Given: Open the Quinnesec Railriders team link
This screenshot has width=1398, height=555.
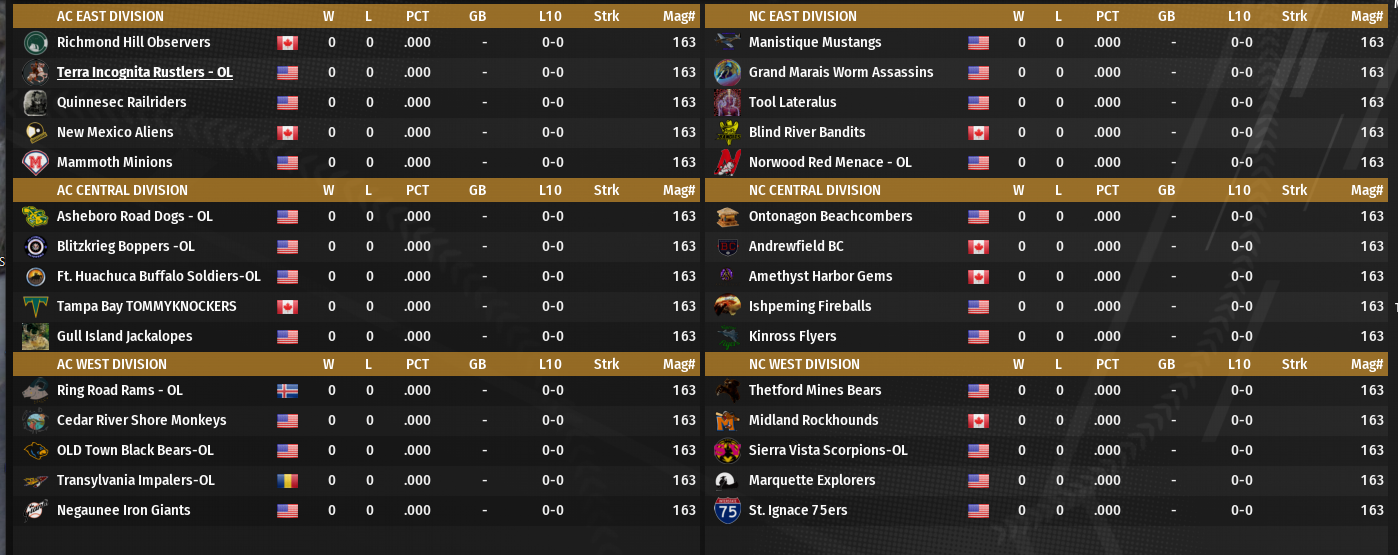Looking at the screenshot, I should coord(121,102).
